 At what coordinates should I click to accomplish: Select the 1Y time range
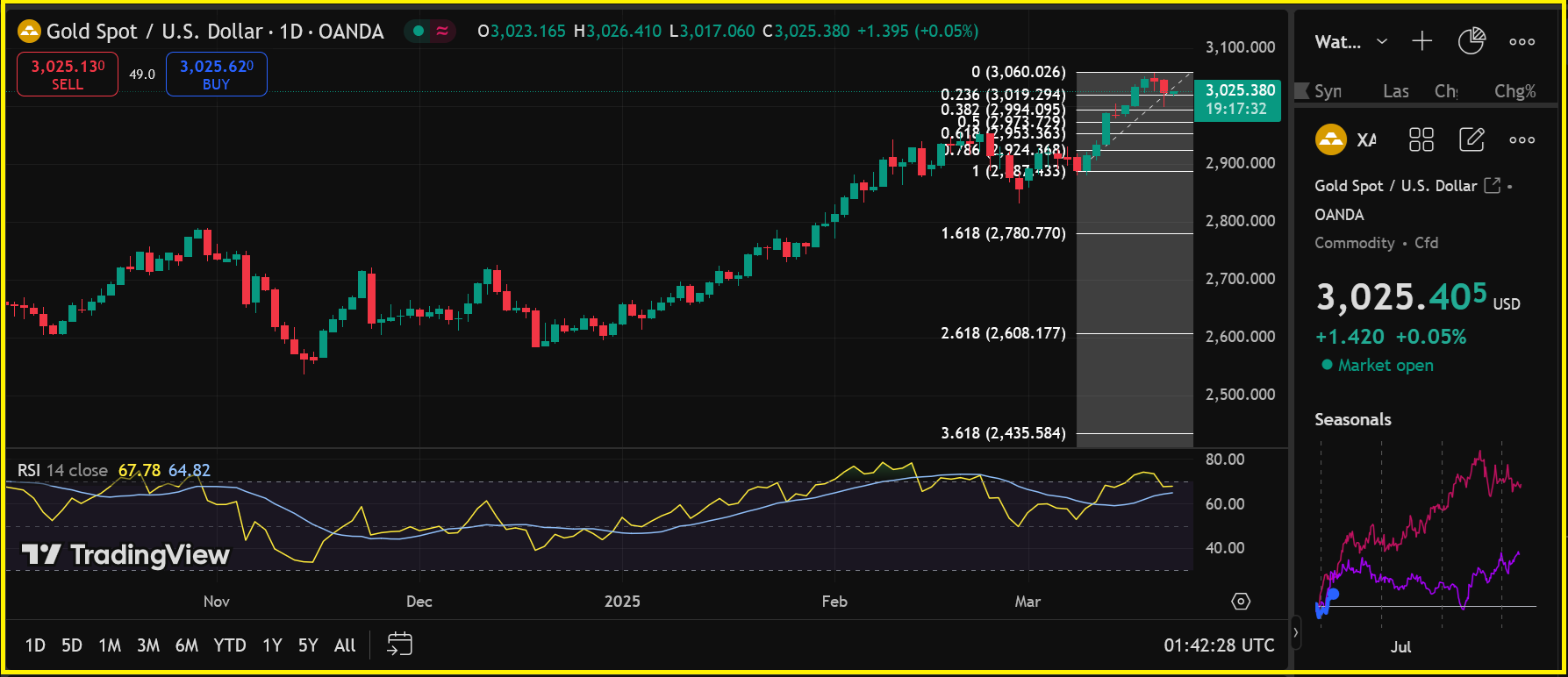click(x=272, y=645)
